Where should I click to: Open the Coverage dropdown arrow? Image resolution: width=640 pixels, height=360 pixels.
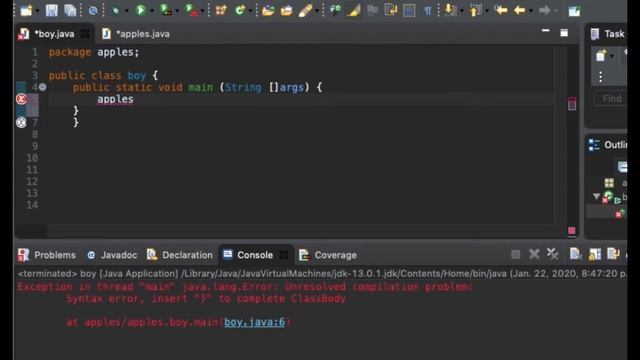tap(177, 11)
